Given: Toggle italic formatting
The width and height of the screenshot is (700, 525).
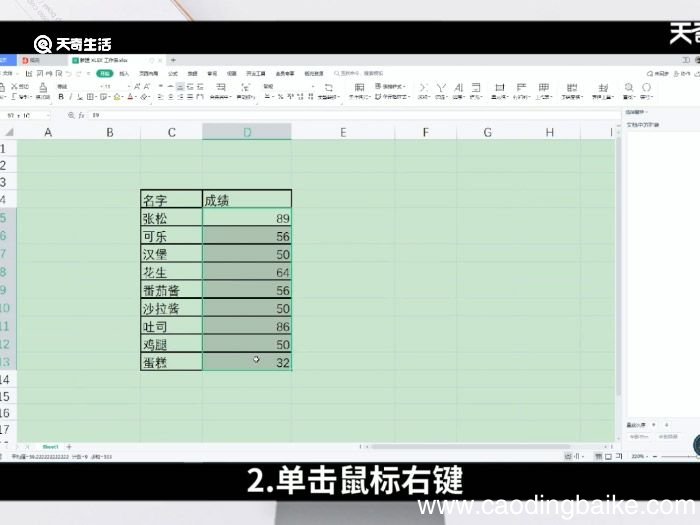Looking at the screenshot, I should pos(71,96).
